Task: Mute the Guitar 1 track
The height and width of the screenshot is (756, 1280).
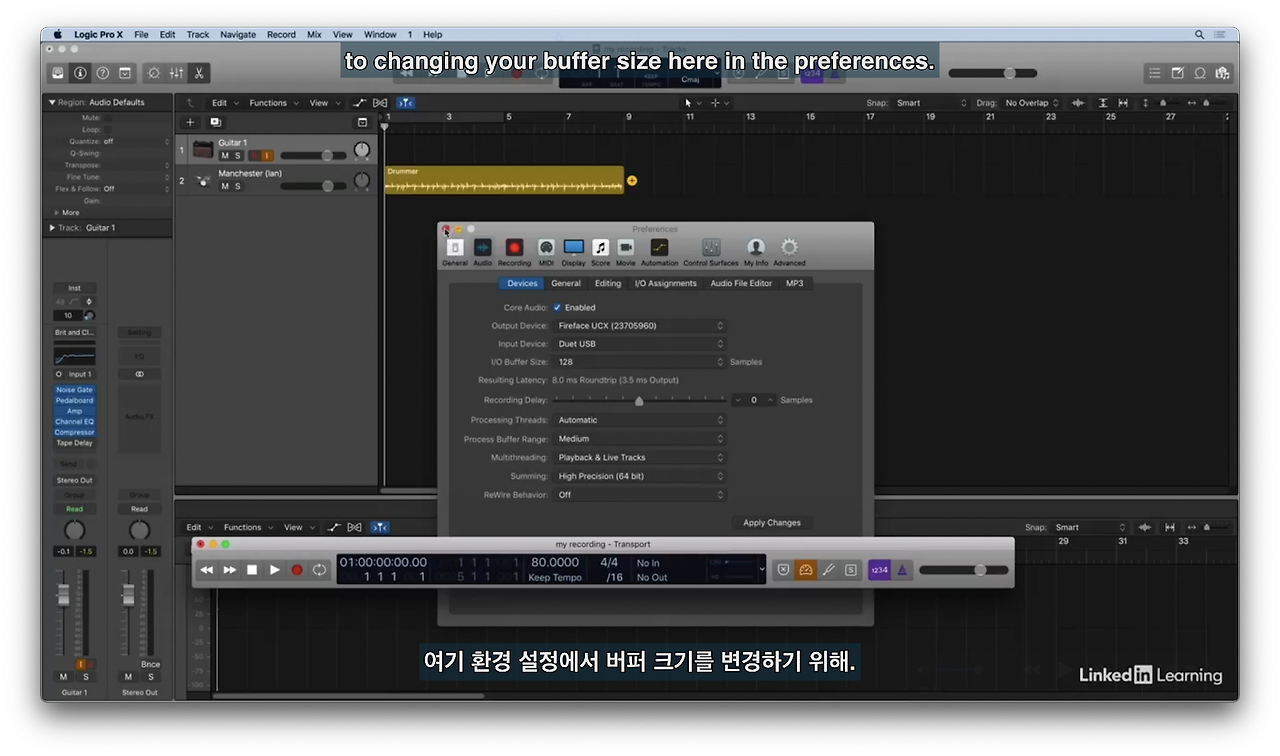Action: point(225,156)
